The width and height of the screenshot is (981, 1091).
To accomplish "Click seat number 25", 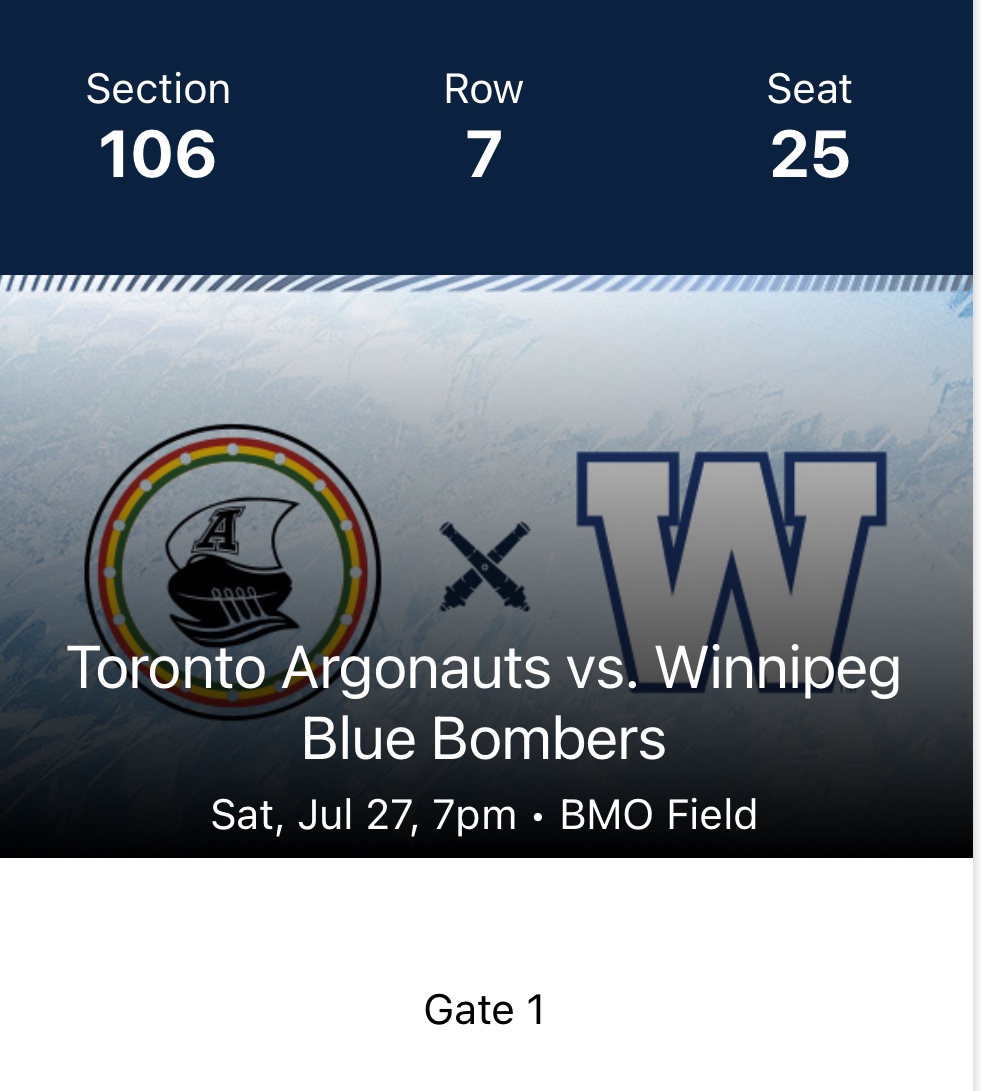I will (809, 154).
